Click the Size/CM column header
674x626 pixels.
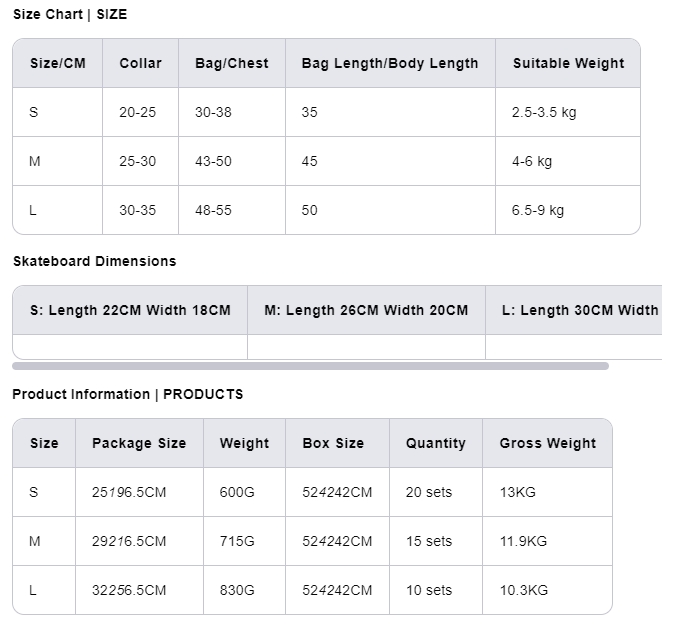pyautogui.click(x=58, y=63)
